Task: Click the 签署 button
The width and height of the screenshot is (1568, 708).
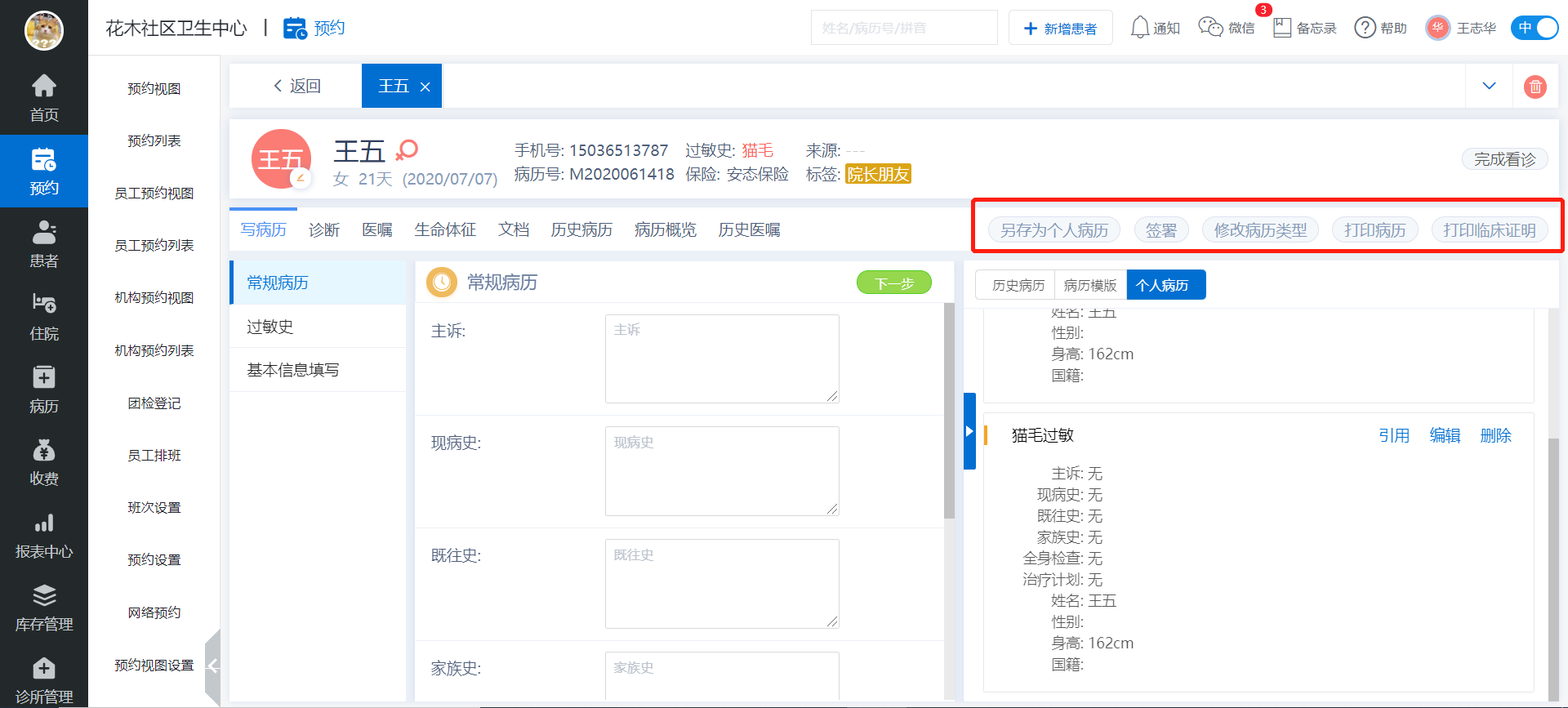Action: coord(1161,230)
